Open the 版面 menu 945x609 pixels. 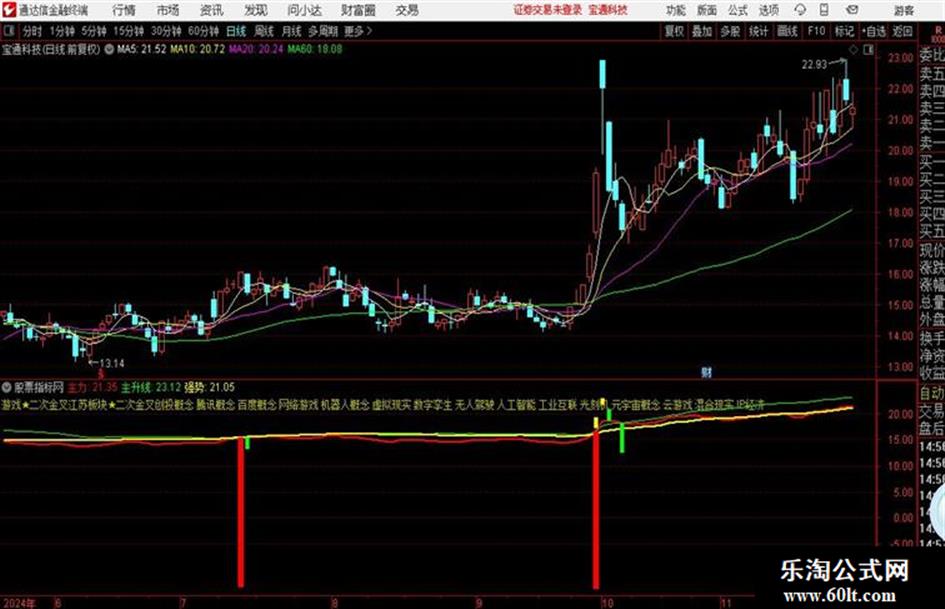pos(707,10)
